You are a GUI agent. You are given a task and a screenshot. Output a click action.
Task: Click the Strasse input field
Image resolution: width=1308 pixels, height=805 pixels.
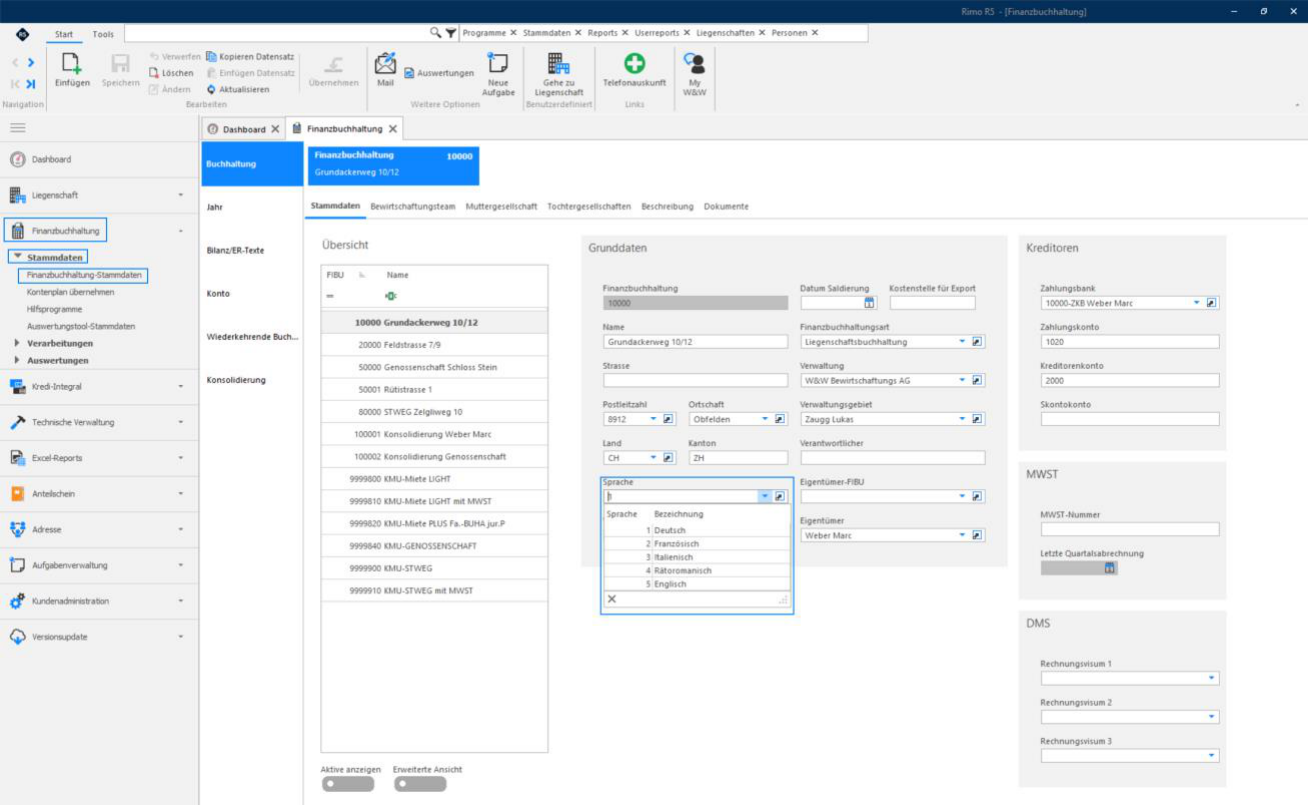point(695,380)
